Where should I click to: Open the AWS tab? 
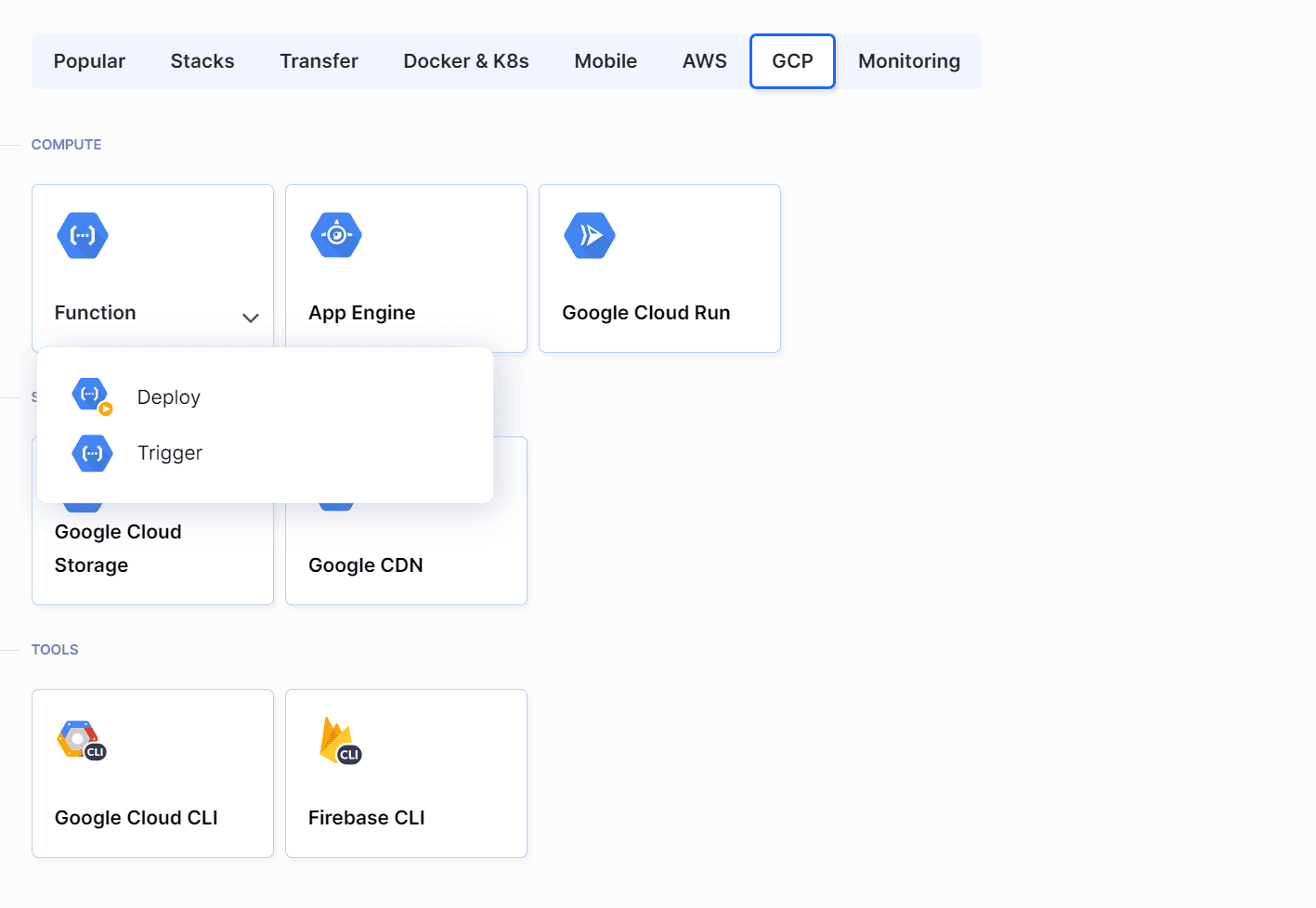704,60
